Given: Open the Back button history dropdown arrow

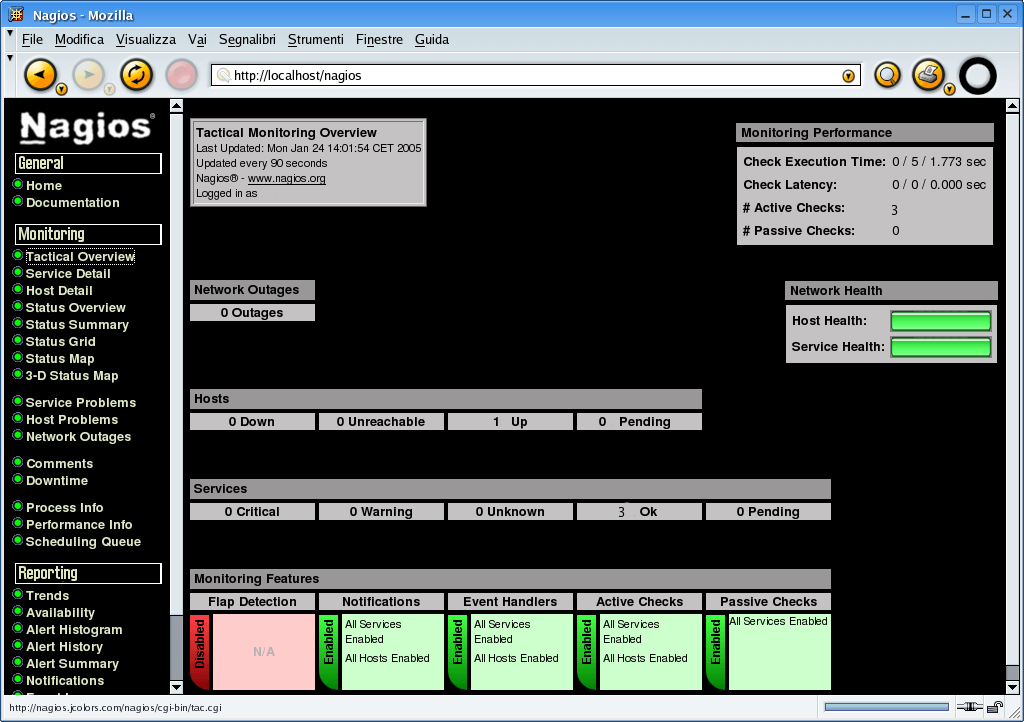Looking at the screenshot, I should tap(61, 89).
